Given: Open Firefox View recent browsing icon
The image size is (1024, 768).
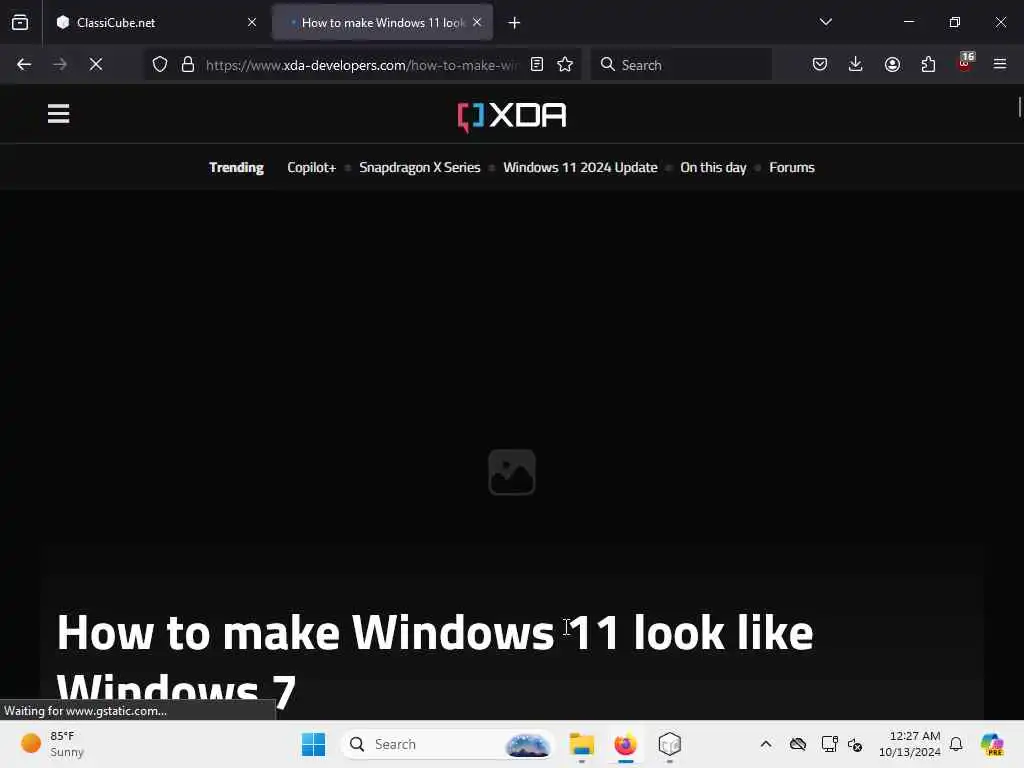Looking at the screenshot, I should [20, 23].
